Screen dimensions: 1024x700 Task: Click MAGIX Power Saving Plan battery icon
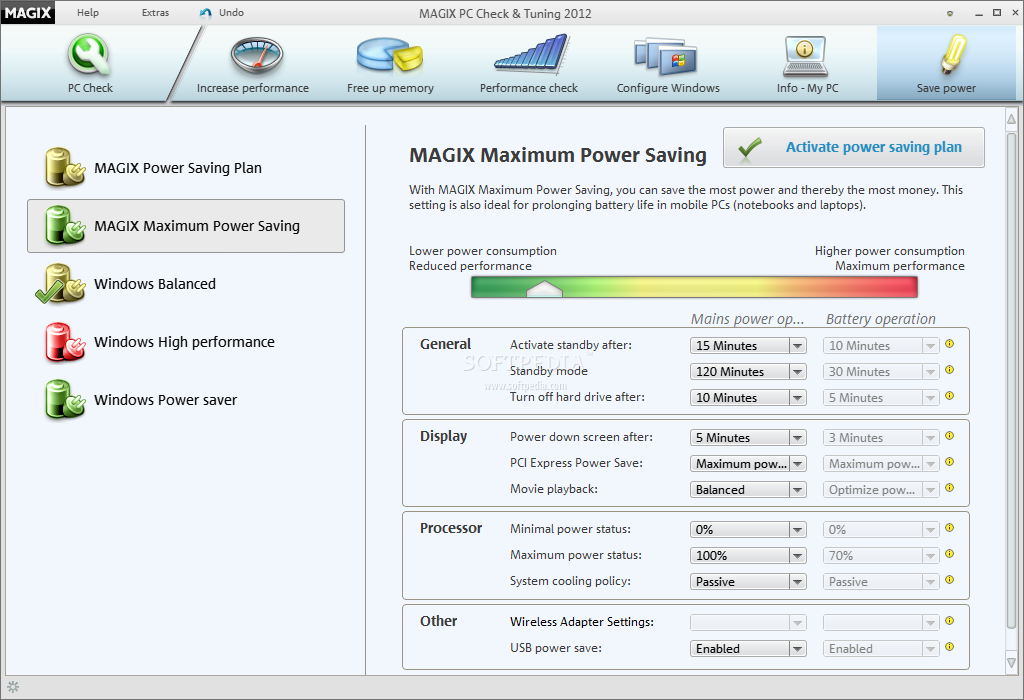point(65,167)
